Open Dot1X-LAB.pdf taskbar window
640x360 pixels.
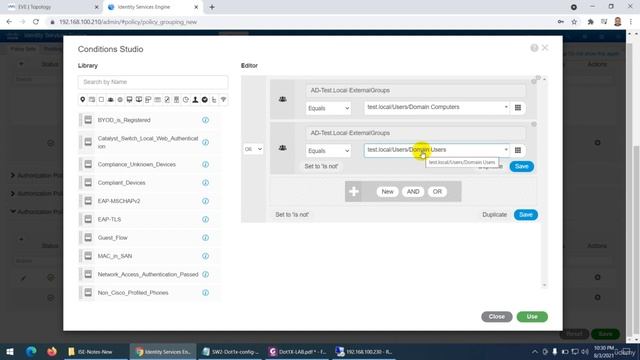click(298, 351)
